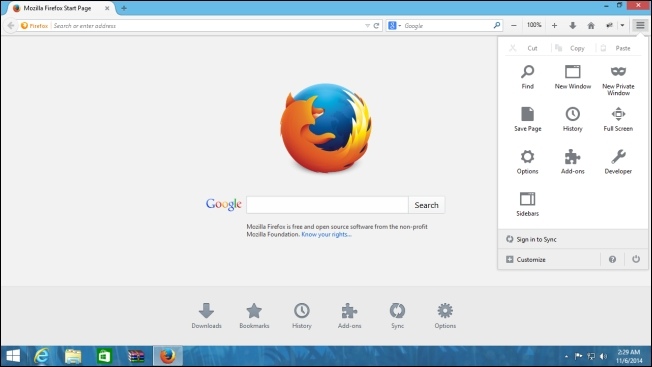
Task: Click the toolbar bookmarks button left of dropdown
Action: tap(609, 25)
